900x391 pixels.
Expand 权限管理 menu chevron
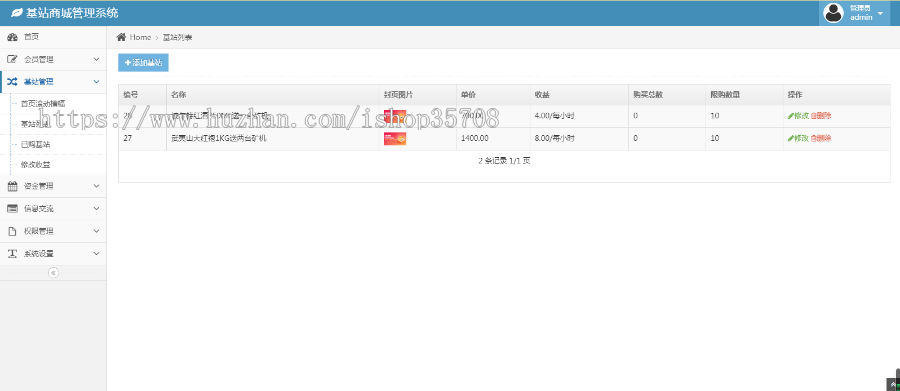point(96,231)
